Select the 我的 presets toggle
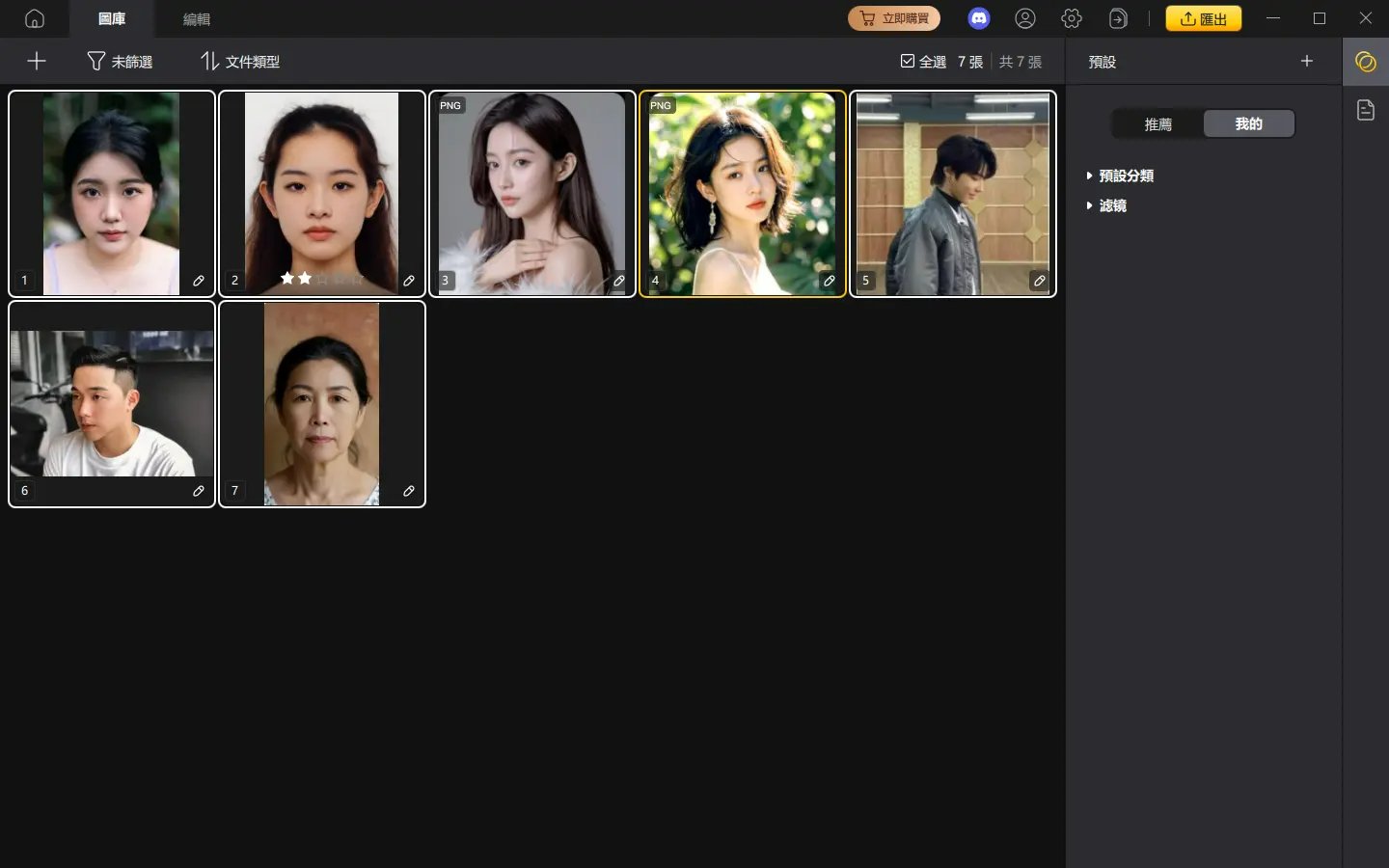The width and height of the screenshot is (1389, 868). (1248, 123)
